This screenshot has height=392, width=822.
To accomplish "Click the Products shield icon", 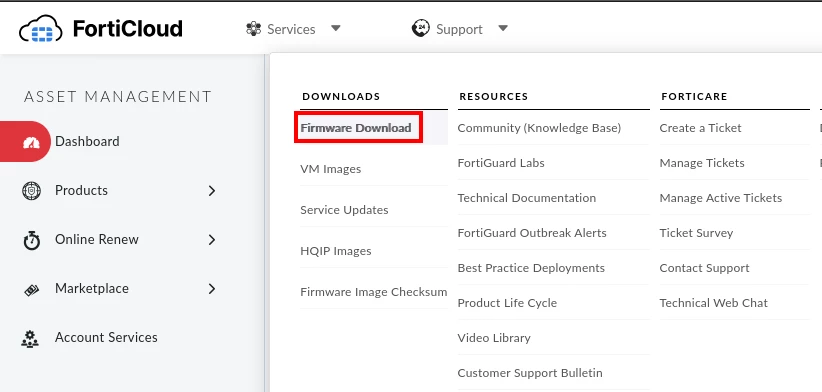I will (x=31, y=190).
